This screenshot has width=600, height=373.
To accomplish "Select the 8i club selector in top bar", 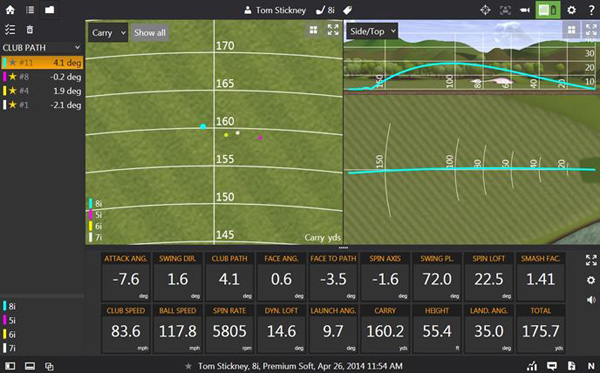I will point(325,10).
